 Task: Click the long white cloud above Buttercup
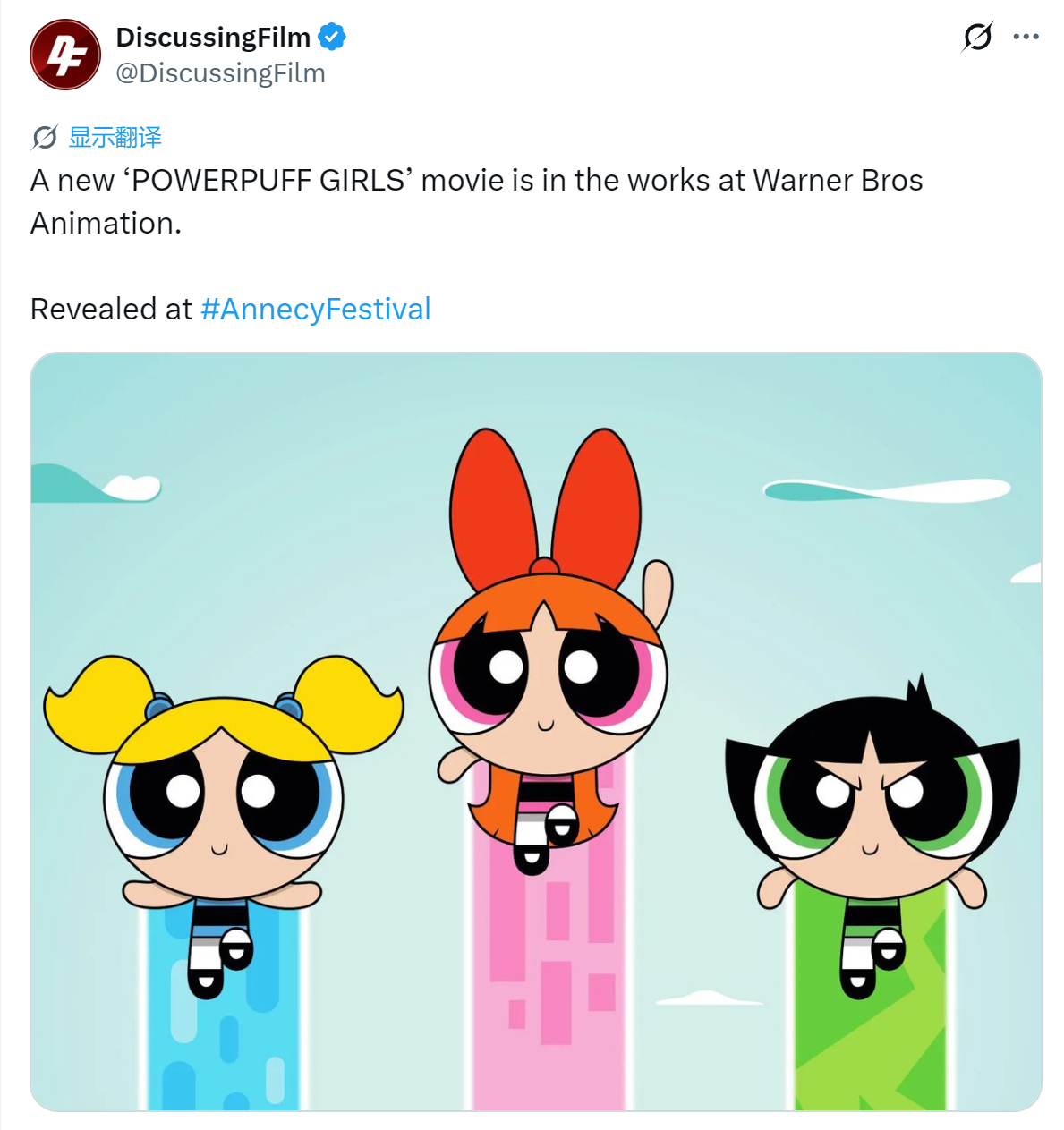886,490
